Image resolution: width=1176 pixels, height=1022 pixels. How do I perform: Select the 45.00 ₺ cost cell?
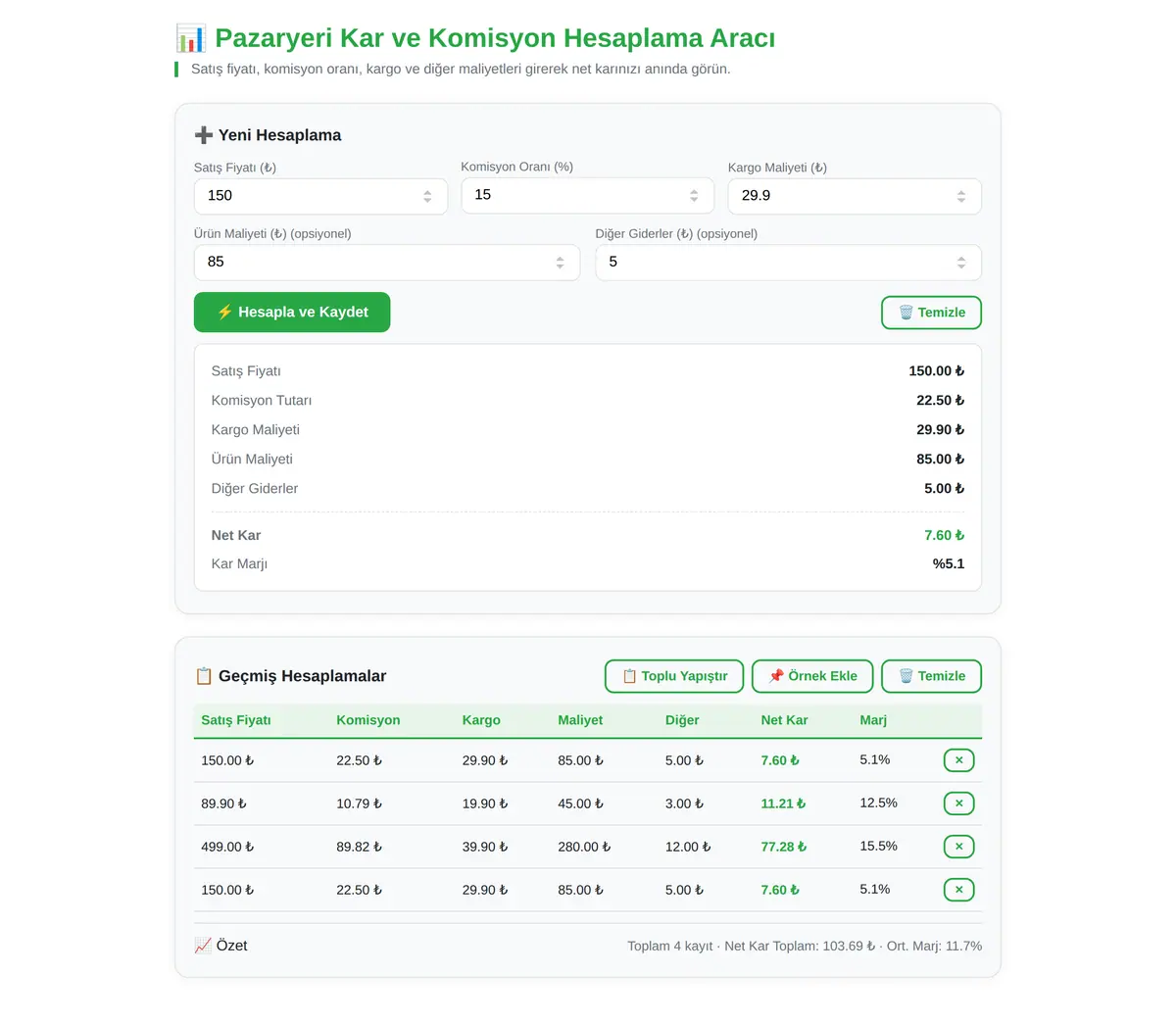point(581,803)
